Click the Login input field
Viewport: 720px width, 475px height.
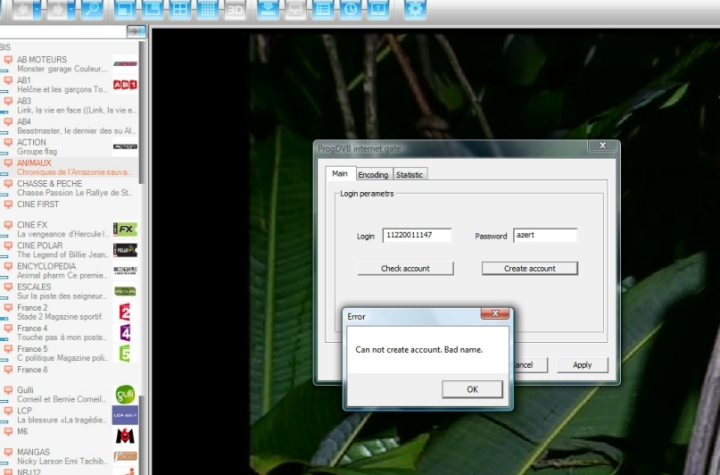pyautogui.click(x=417, y=236)
